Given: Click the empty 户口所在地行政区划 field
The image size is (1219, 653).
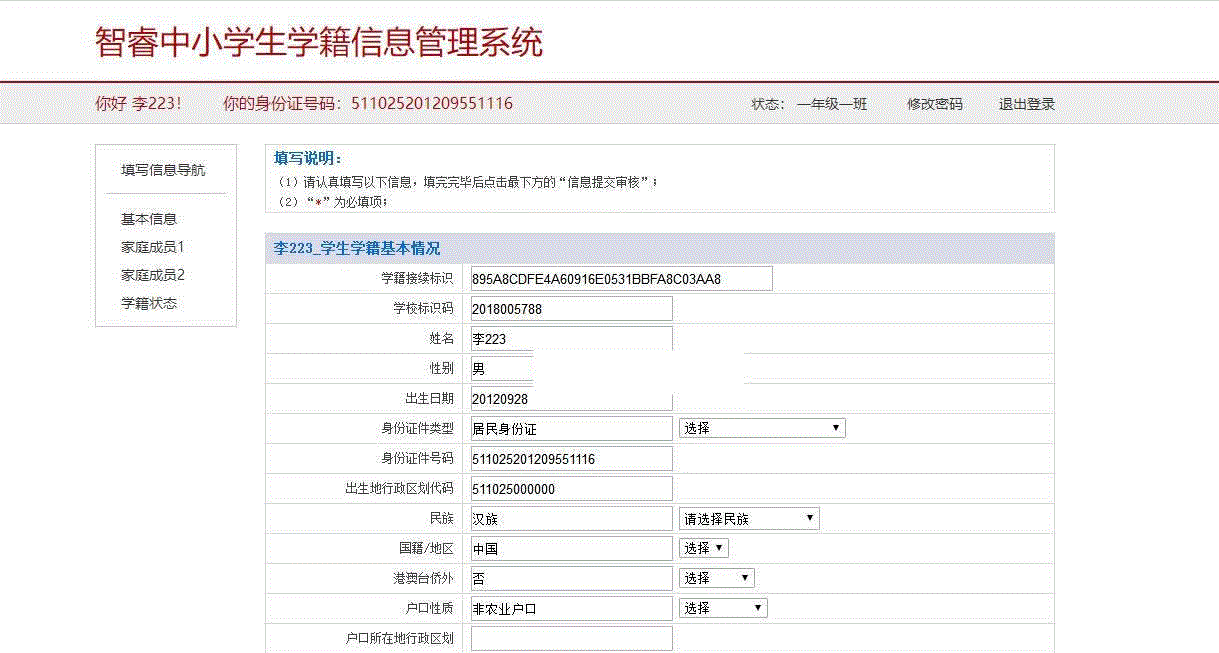Looking at the screenshot, I should click(570, 638).
